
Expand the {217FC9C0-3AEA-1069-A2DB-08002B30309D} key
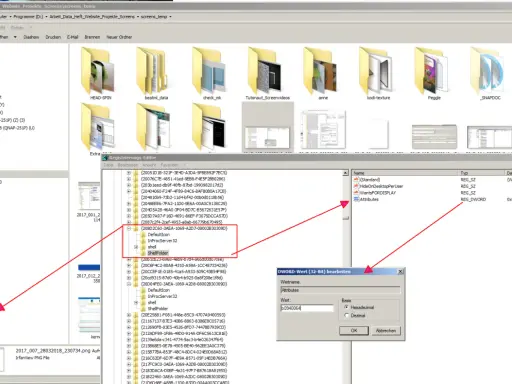(129, 364)
